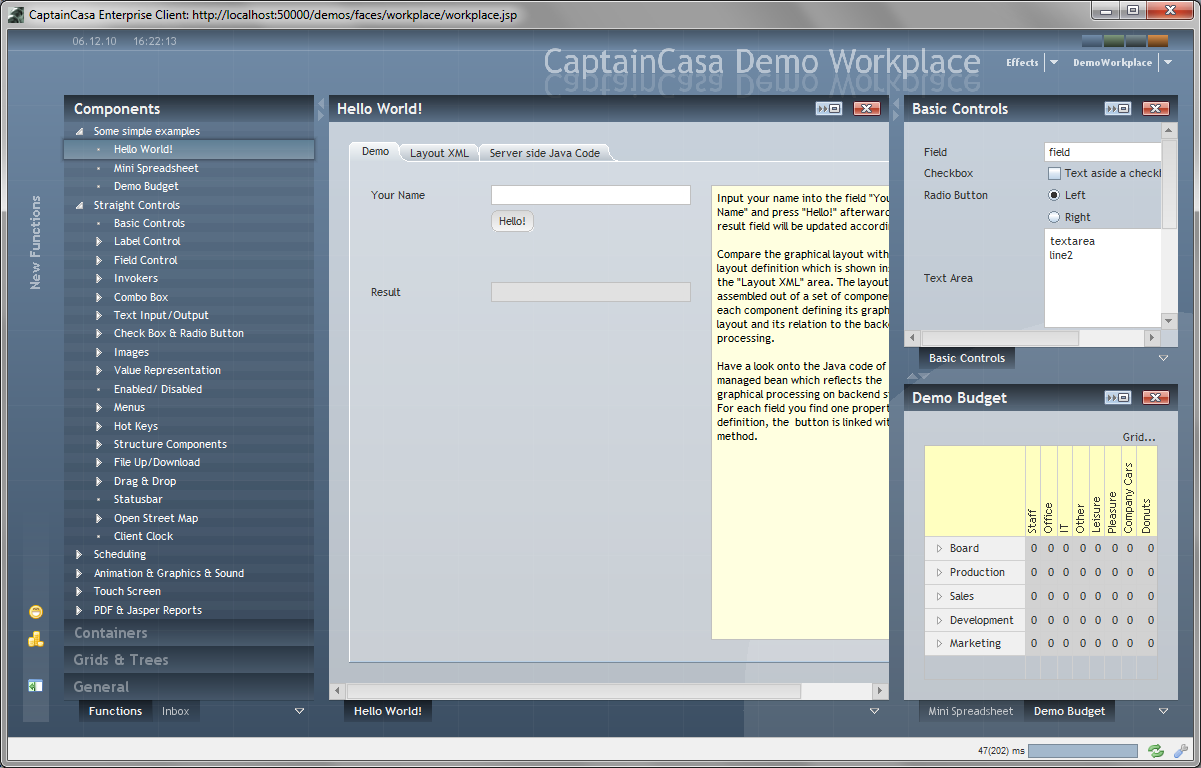Click the gold coins icon in sidebar
Image resolution: width=1201 pixels, height=768 pixels.
pos(36,640)
